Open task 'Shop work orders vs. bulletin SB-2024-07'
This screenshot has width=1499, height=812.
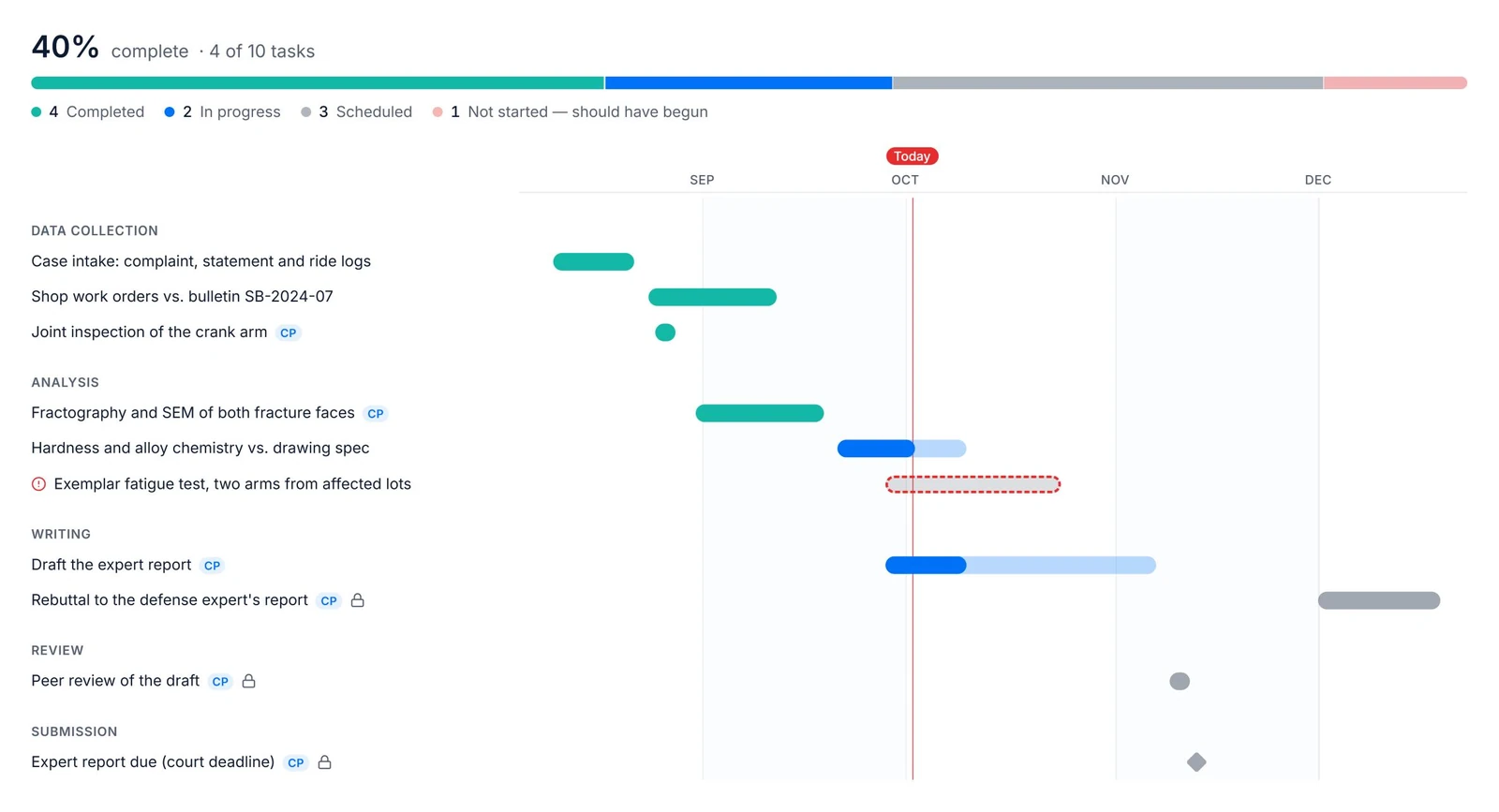pyautogui.click(x=182, y=297)
